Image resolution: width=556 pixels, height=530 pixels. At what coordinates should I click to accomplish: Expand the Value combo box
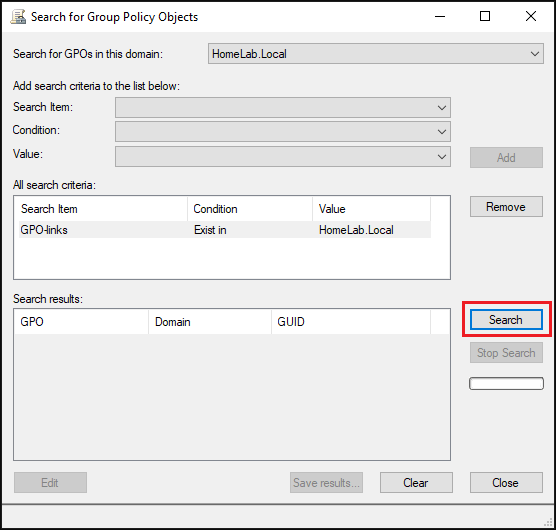coord(283,156)
